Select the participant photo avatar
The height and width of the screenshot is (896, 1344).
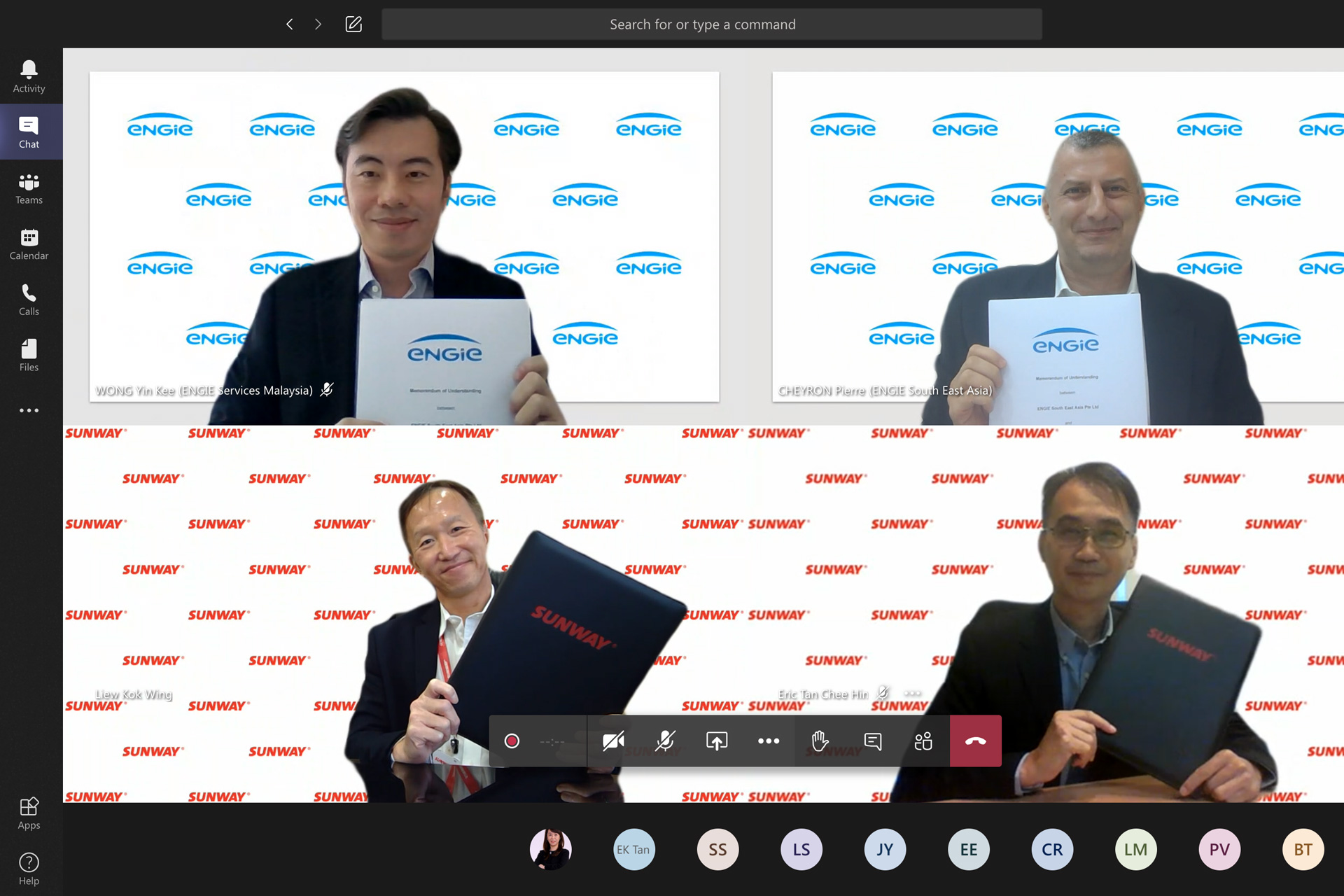point(551,849)
